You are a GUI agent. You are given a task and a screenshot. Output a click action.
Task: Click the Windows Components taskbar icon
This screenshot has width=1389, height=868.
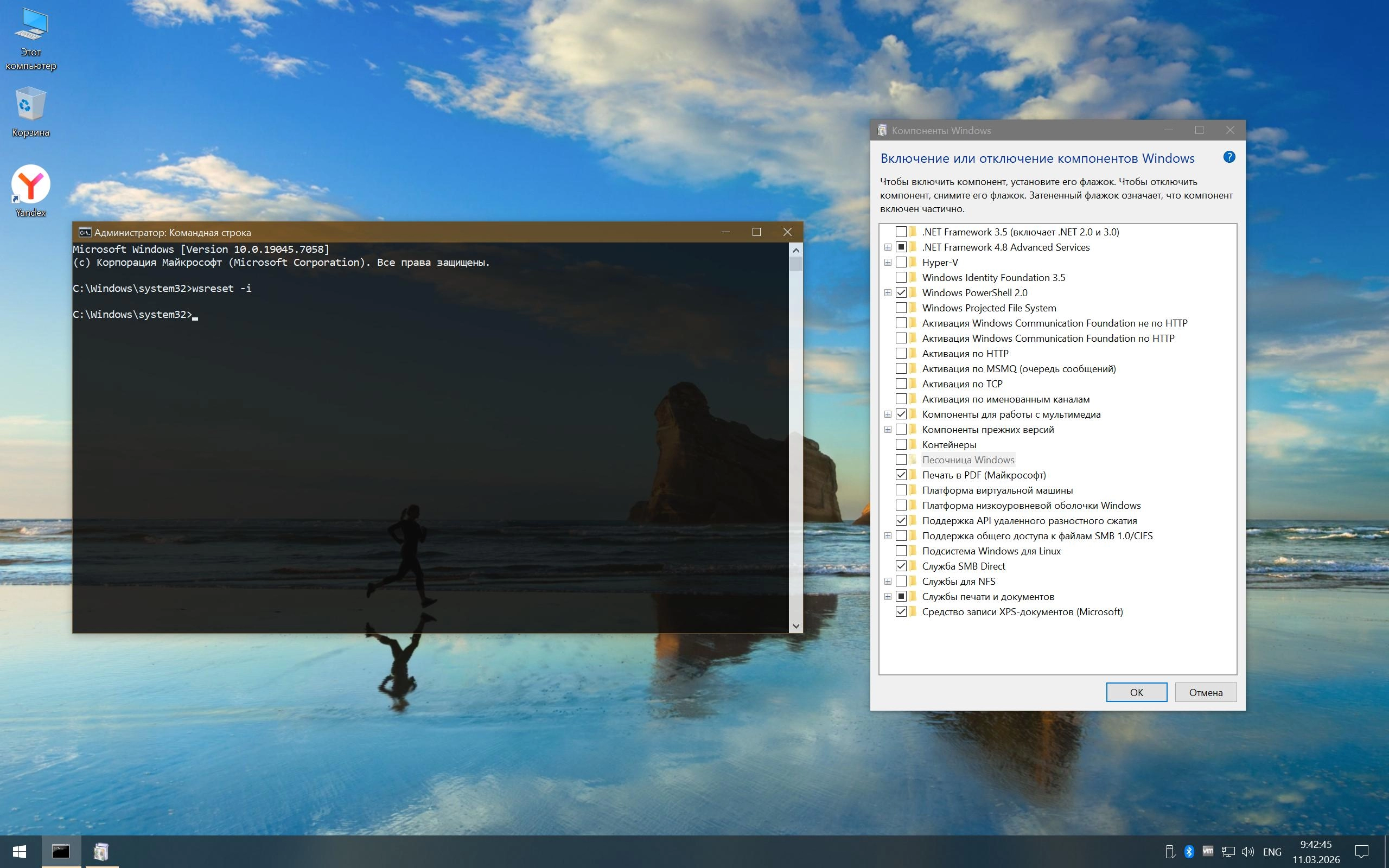click(x=101, y=851)
